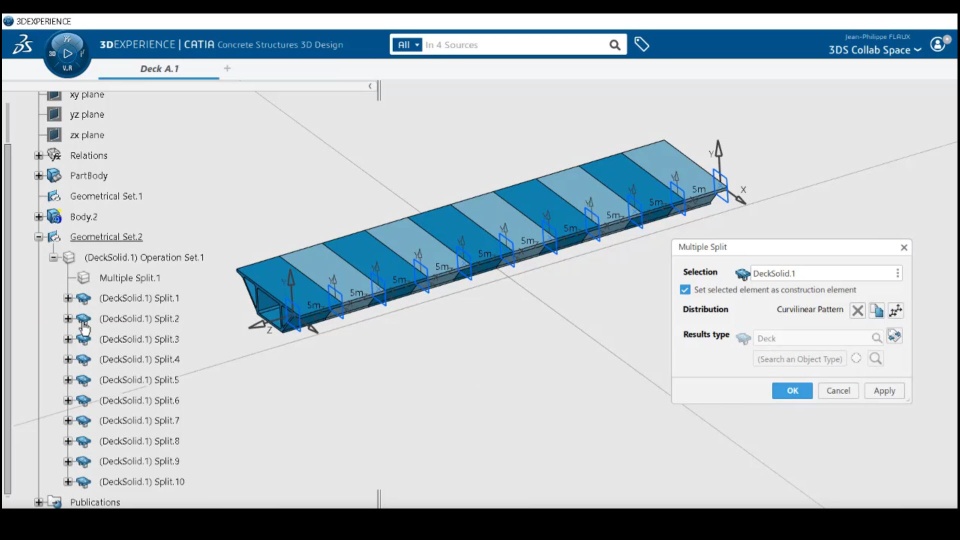Expand the Body.2 tree node

(x=39, y=217)
